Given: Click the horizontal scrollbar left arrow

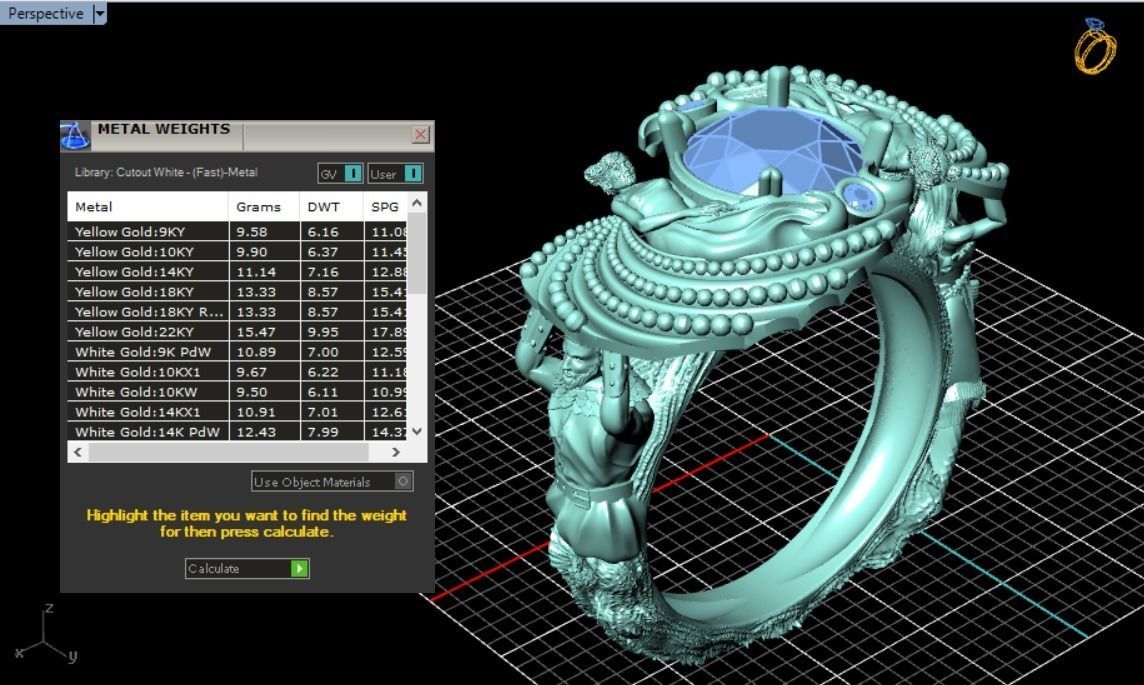Looking at the screenshot, I should point(78,452).
